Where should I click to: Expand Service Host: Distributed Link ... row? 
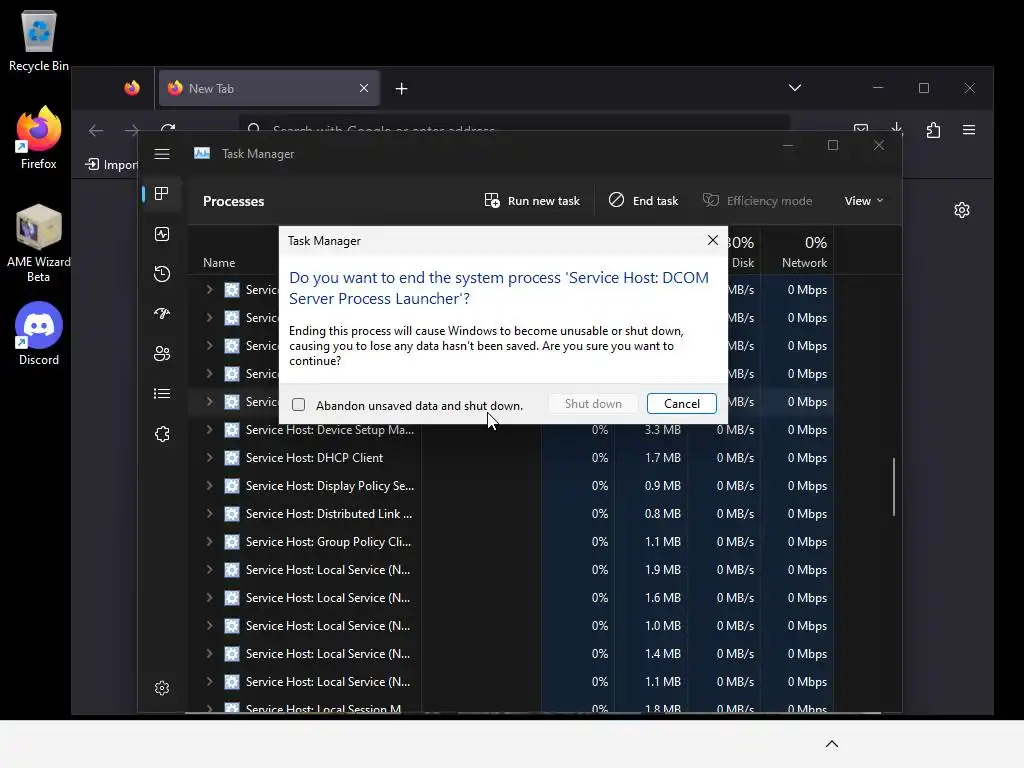[210, 514]
